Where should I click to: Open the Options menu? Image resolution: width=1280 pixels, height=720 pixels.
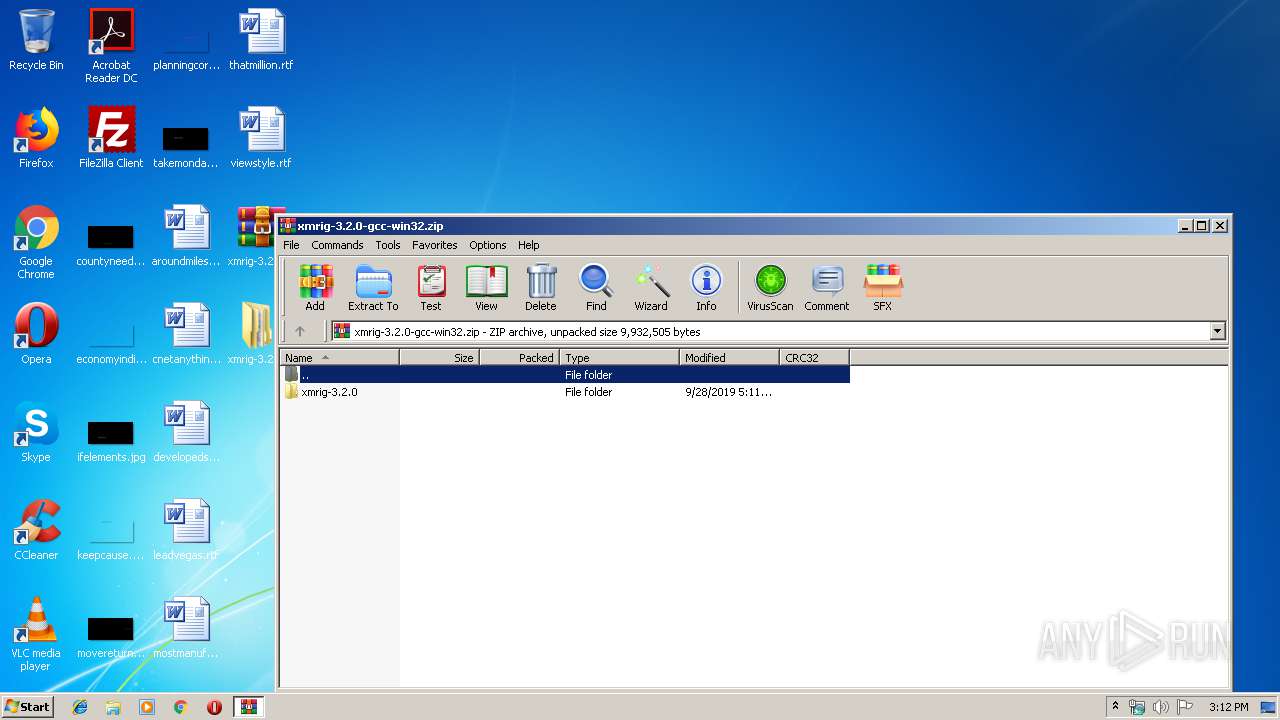[488, 245]
